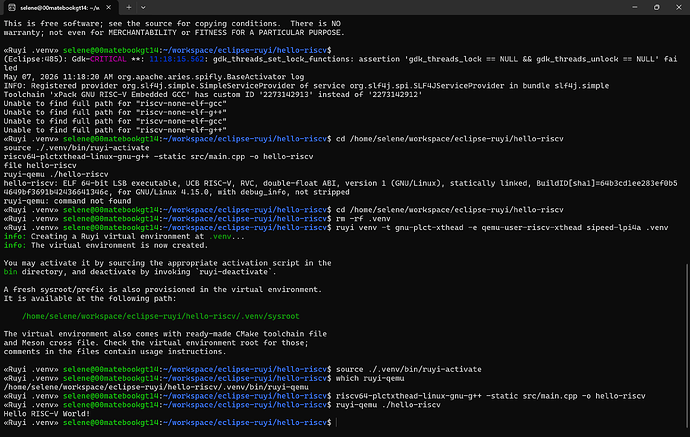Image resolution: width=690 pixels, height=437 pixels.
Task: Click 'It is available at the following path:'
Action: [x=90, y=298]
